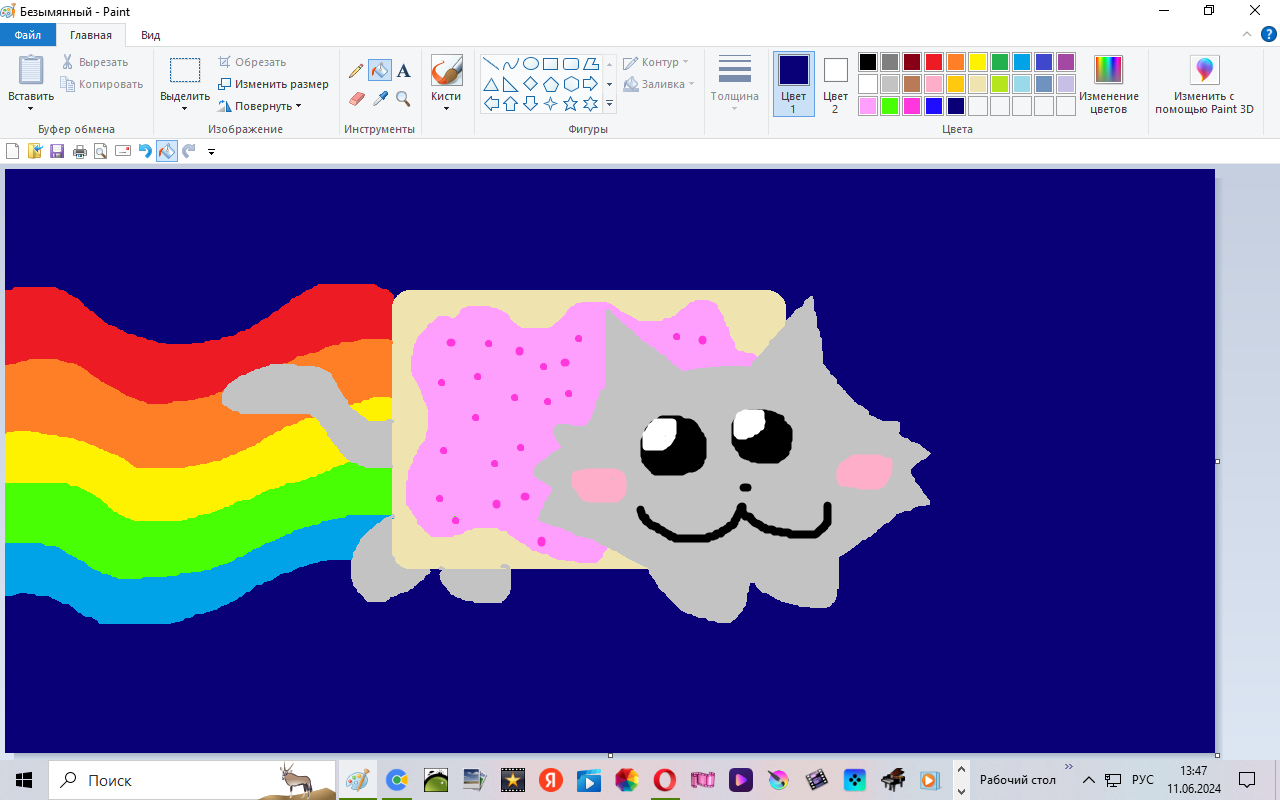Click the Print icon in quick access toolbar
The width and height of the screenshot is (1280, 800).
coord(80,151)
